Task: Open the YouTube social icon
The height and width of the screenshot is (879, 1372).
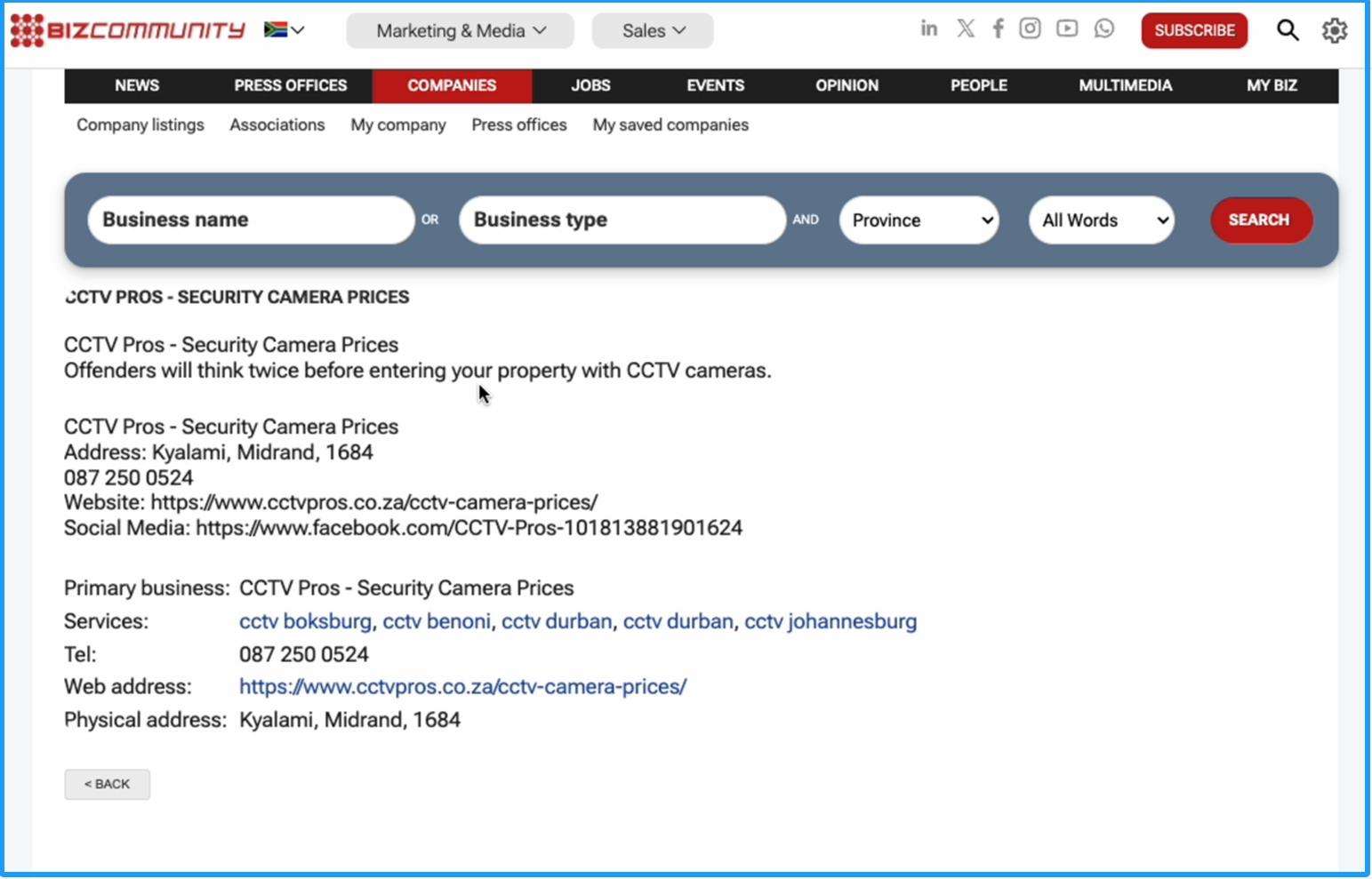Action: 1067,28
